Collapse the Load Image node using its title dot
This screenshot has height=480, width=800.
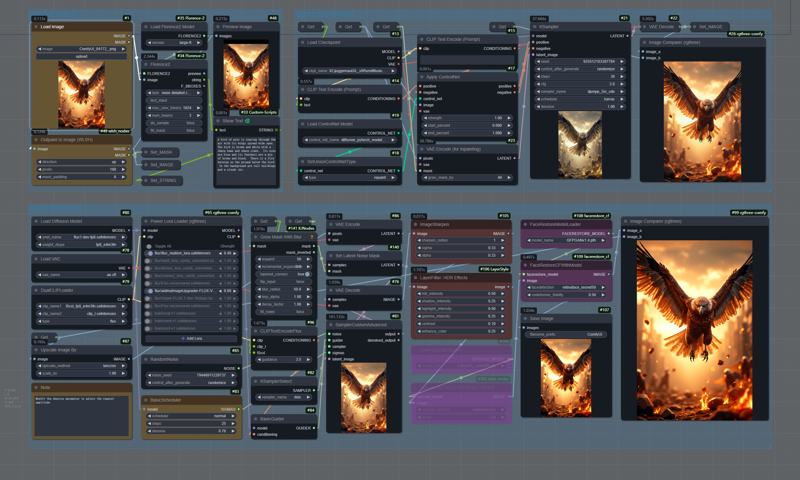36,27
